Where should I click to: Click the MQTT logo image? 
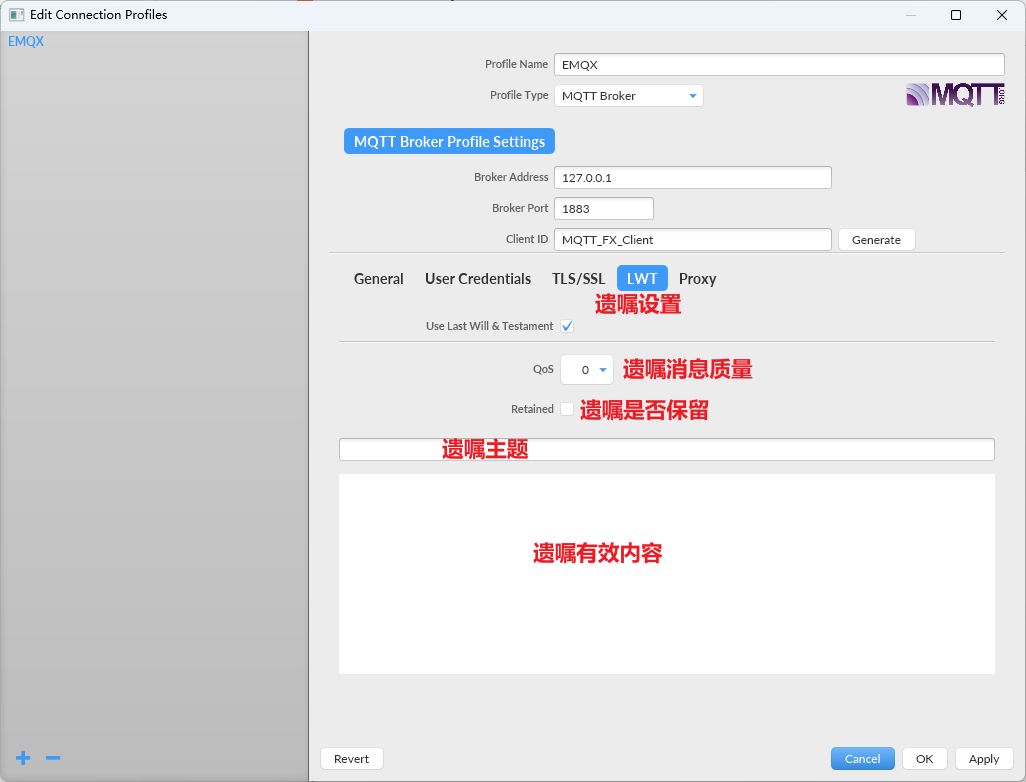point(955,95)
